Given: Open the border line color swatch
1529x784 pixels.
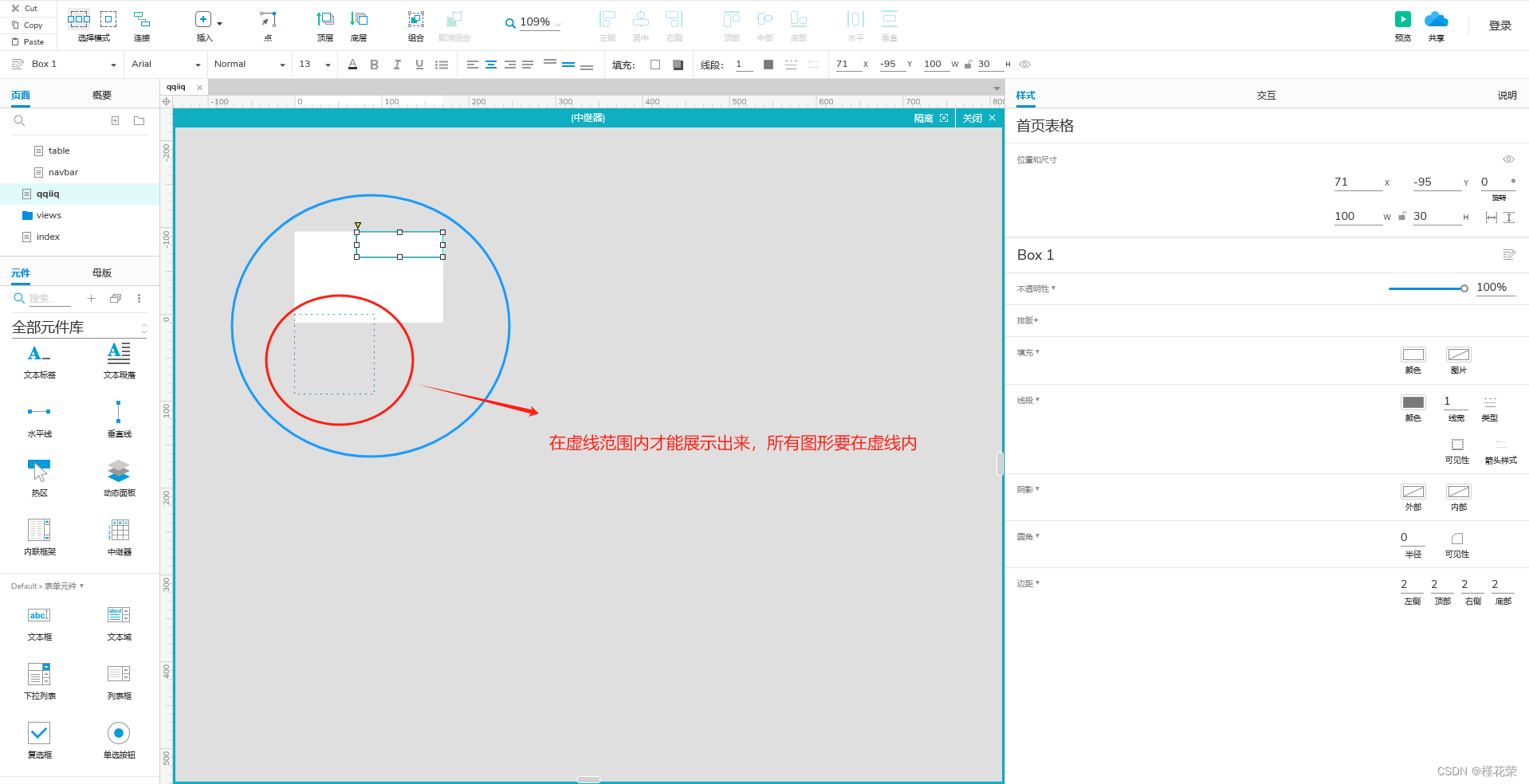Looking at the screenshot, I should point(1413,402).
